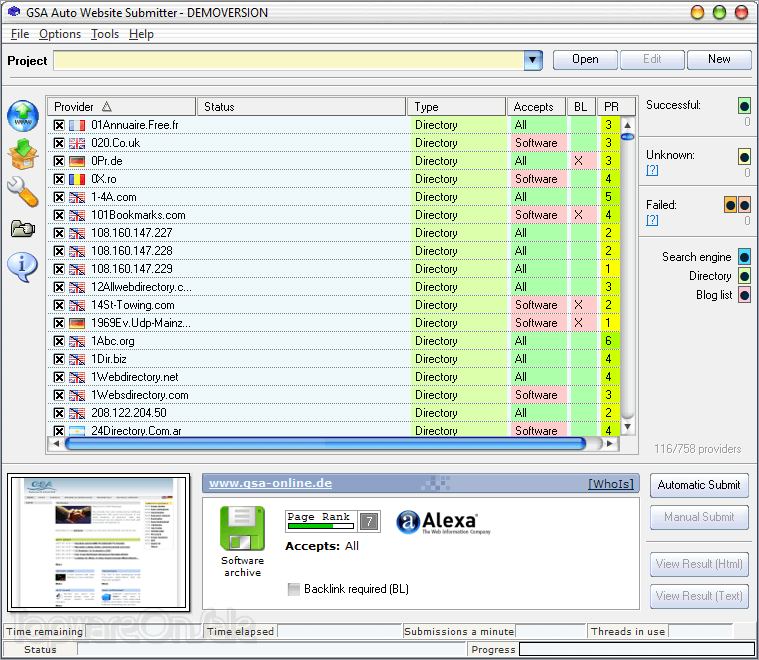Screen dimensions: 759x660
Task: Click the Romanian flag beside 0X.ro
Action: [x=77, y=179]
